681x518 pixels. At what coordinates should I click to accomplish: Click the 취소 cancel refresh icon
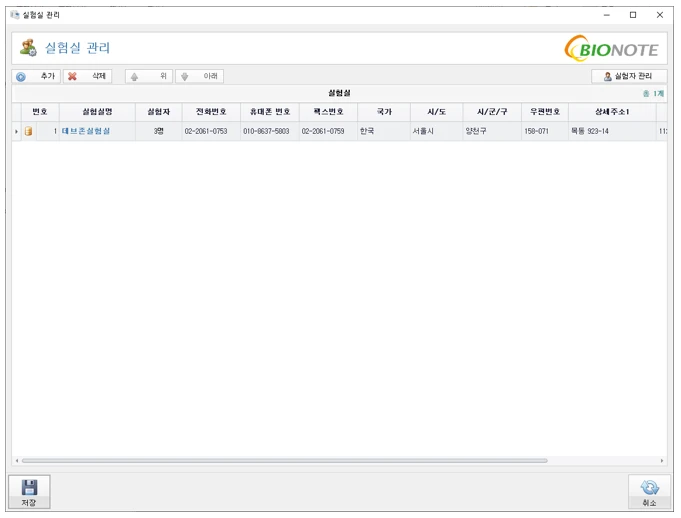click(x=650, y=488)
